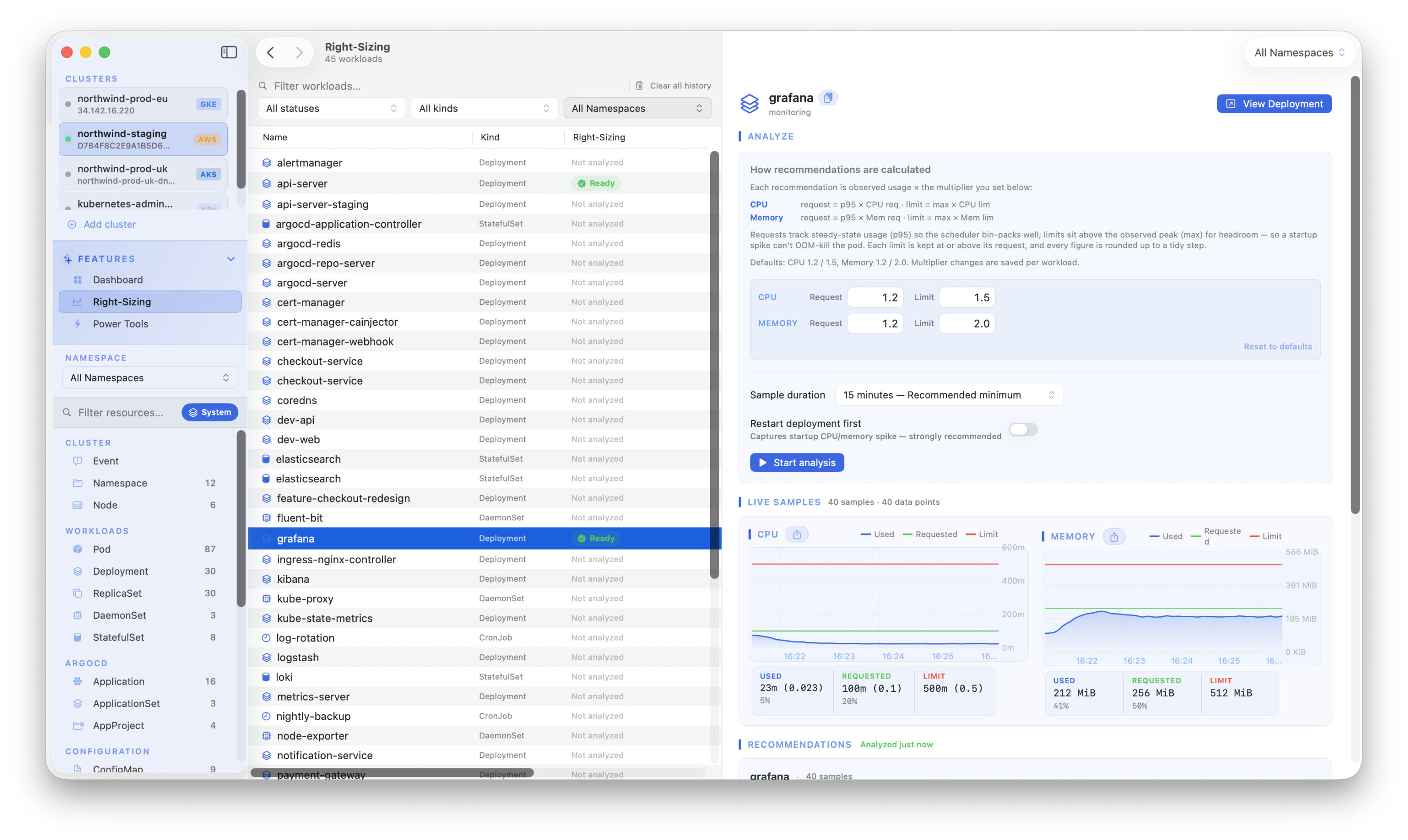
Task: Click Start analysis button
Action: click(797, 463)
